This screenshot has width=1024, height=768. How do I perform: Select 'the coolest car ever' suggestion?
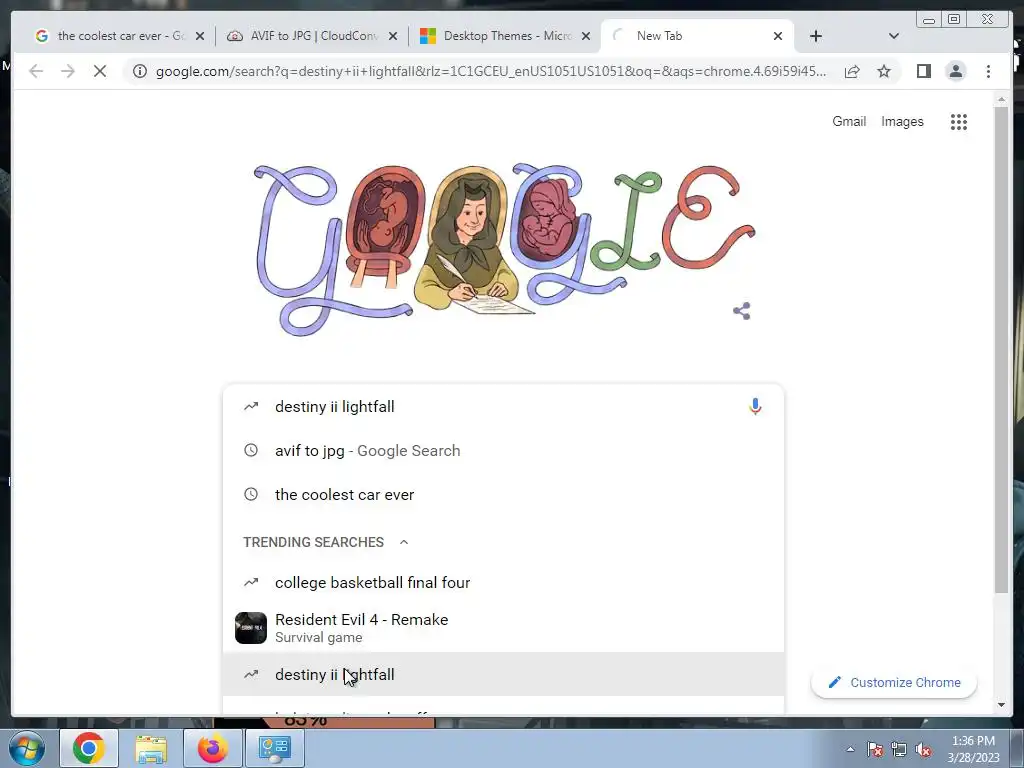click(503, 494)
